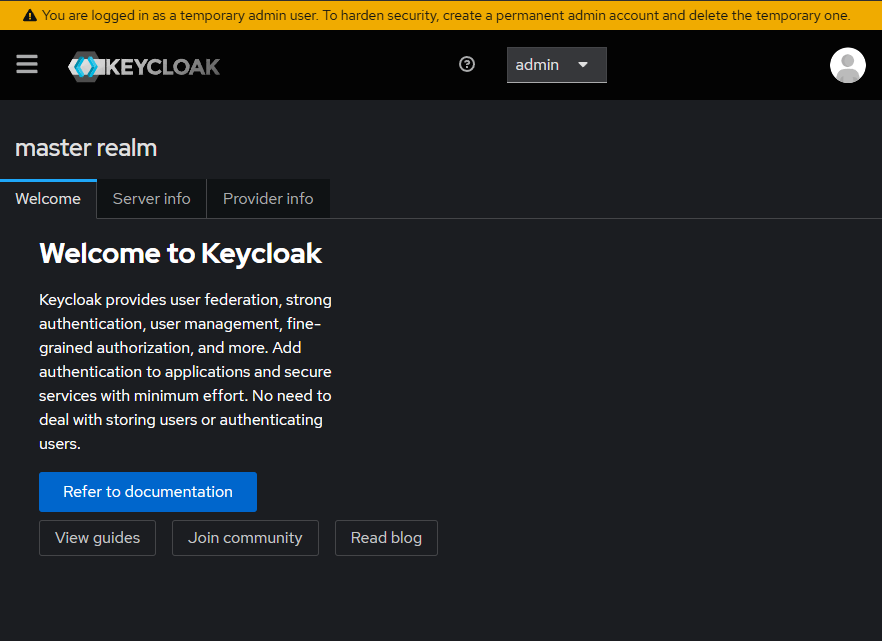Screen dimensions: 882x641
Task: Open the help question mark icon
Action: (x=467, y=65)
